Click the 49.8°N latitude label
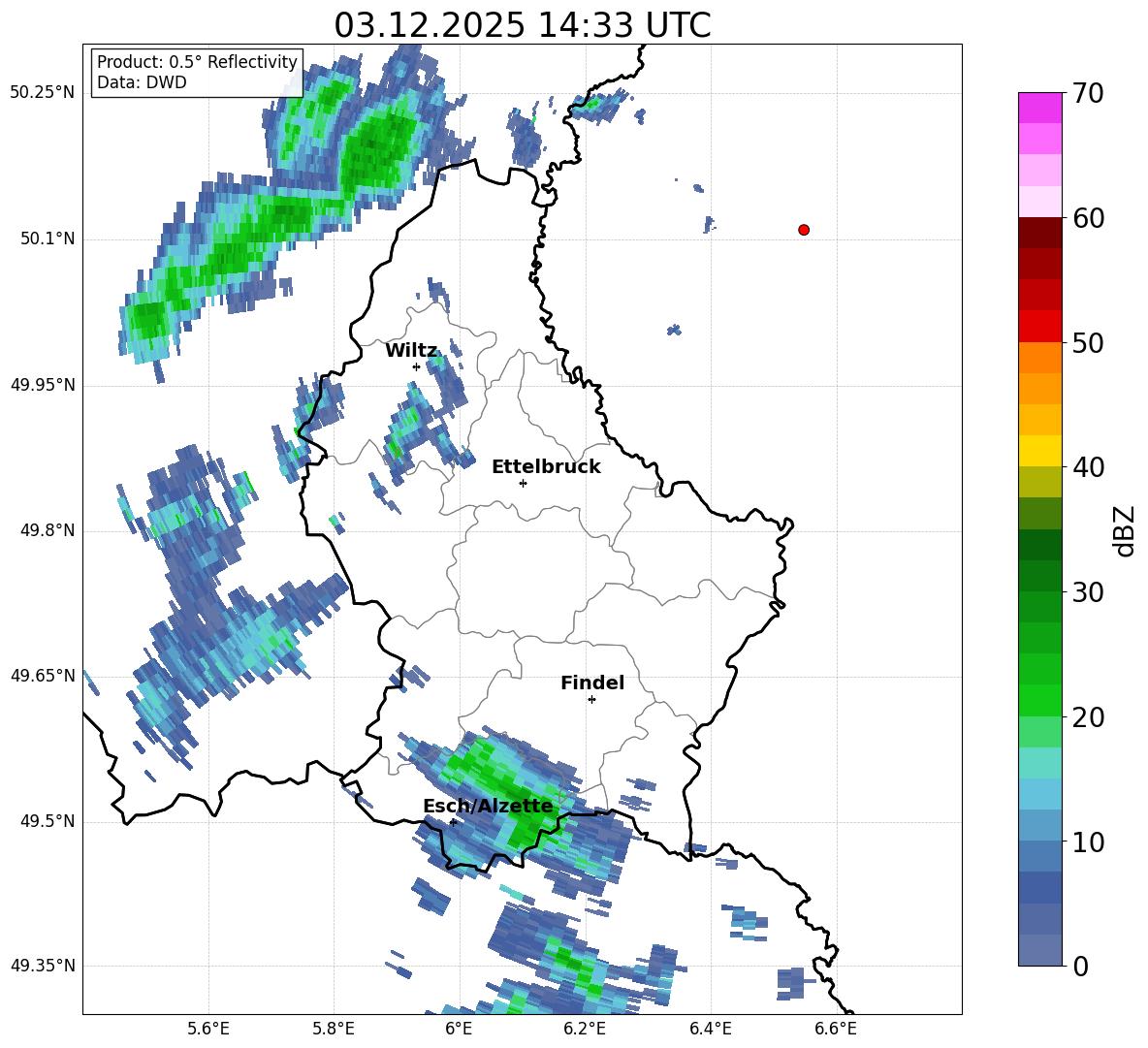The height and width of the screenshot is (1048, 1148). click(48, 530)
